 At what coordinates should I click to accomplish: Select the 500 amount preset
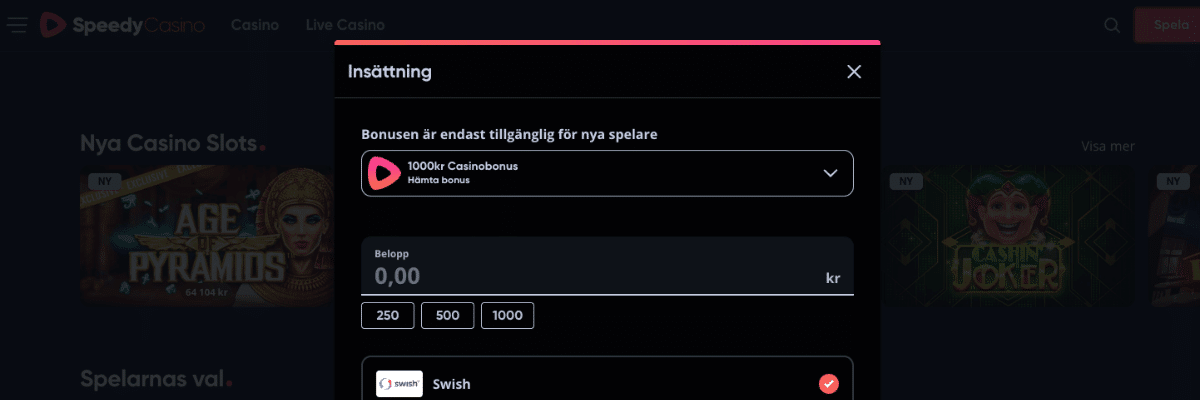(x=448, y=315)
